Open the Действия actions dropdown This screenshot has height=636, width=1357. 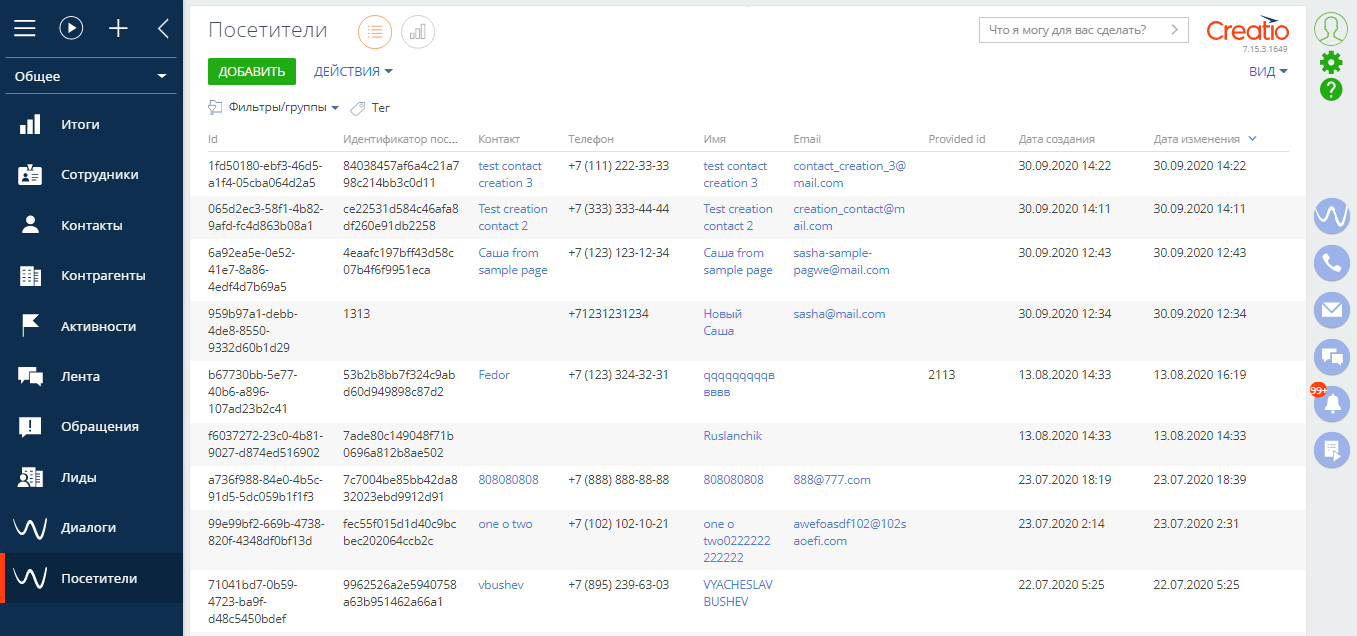tap(353, 72)
